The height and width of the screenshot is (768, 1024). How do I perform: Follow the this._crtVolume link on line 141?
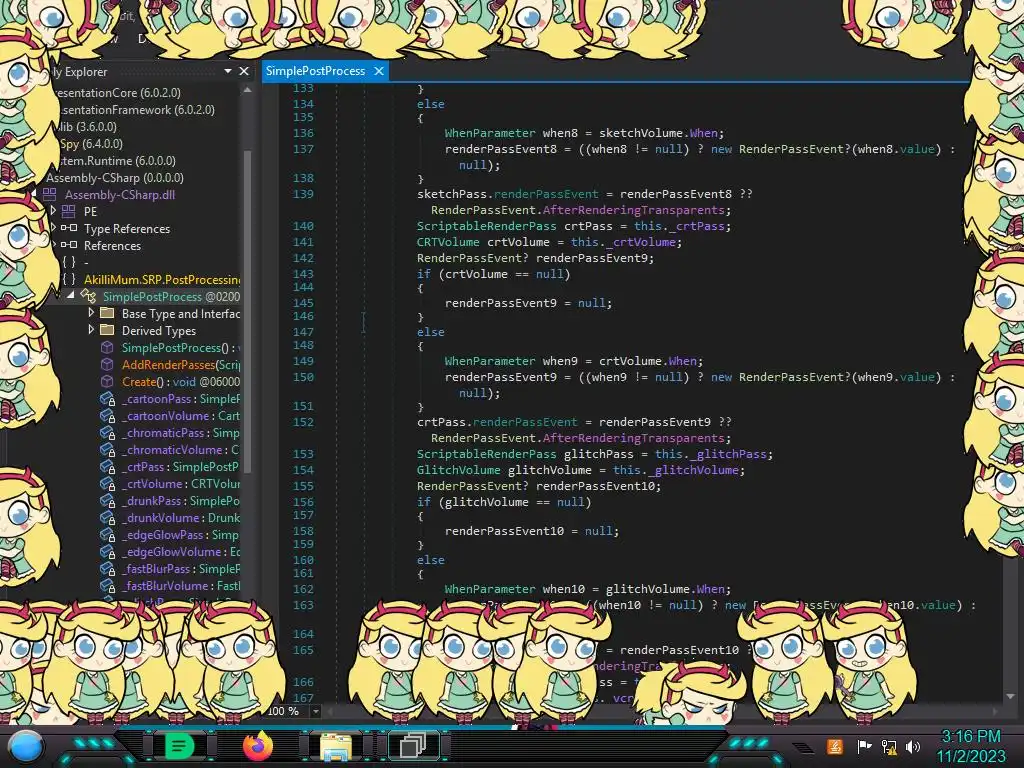[x=626, y=242]
